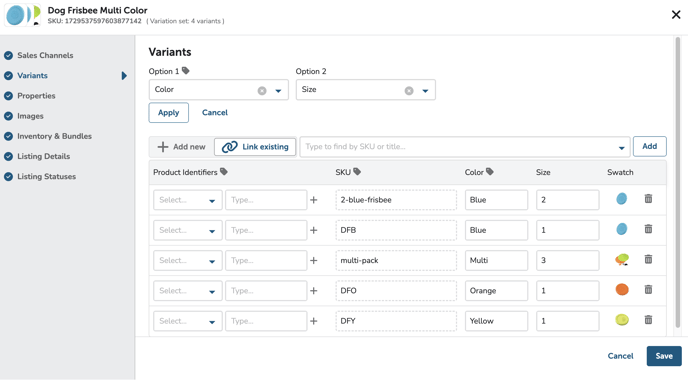The height and width of the screenshot is (392, 688).
Task: Open the Images section
Action: [x=30, y=116]
